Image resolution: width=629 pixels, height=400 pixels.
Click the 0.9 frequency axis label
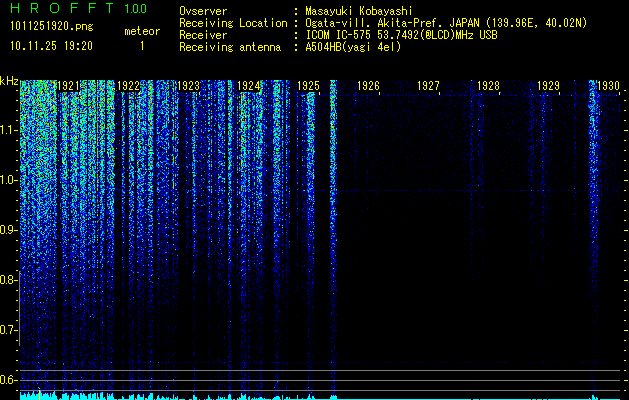click(x=8, y=230)
